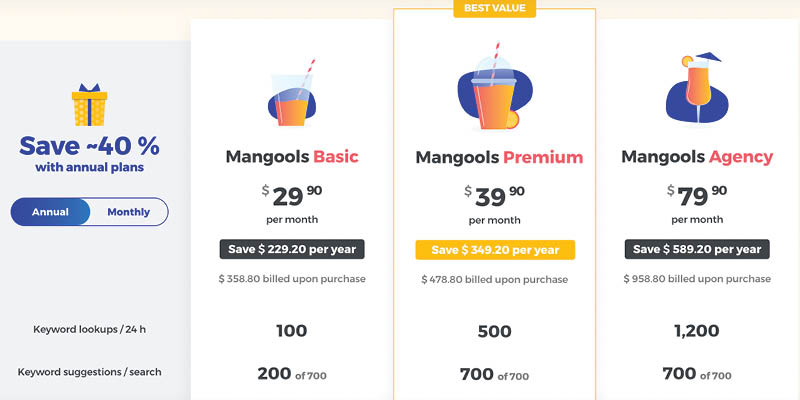
Task: Click the Mangools Premium plan title
Action: (x=499, y=157)
